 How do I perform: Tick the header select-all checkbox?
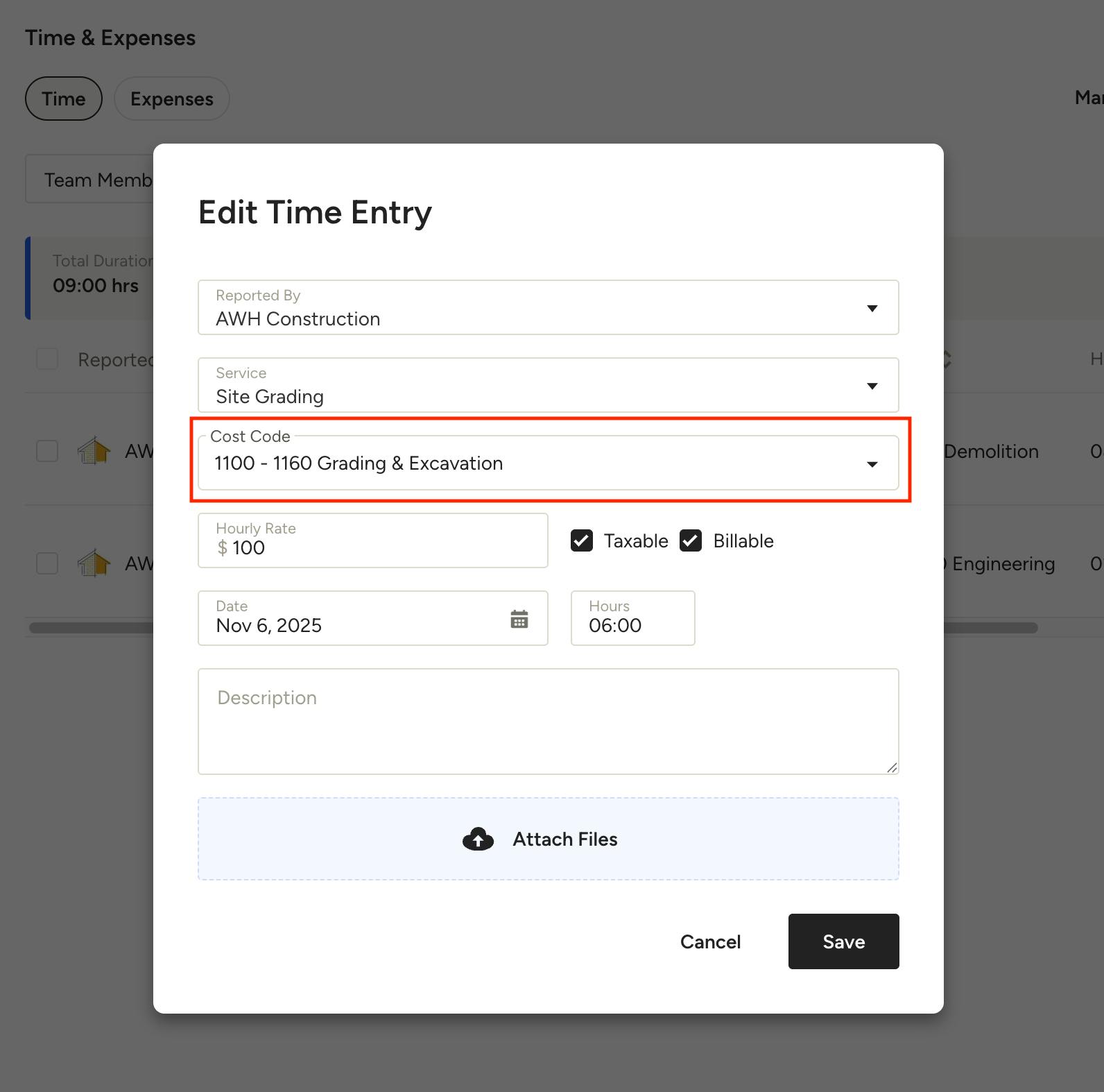pyautogui.click(x=47, y=359)
